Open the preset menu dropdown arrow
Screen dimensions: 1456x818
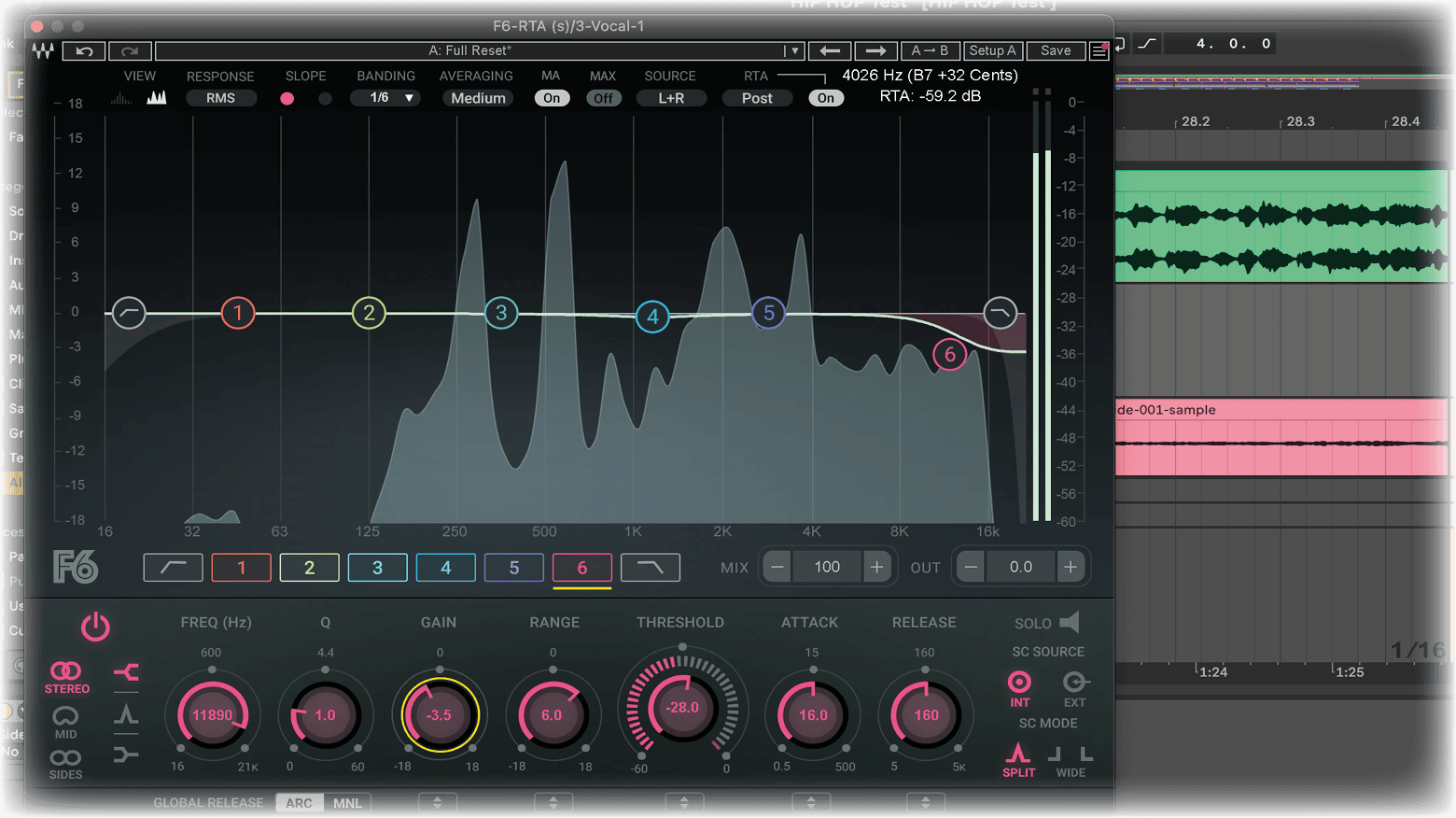[793, 50]
